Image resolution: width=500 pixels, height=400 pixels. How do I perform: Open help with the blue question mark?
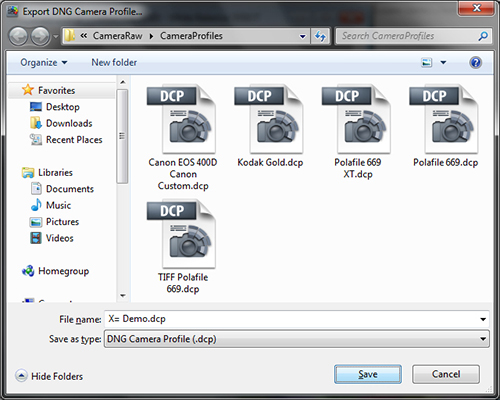click(476, 62)
